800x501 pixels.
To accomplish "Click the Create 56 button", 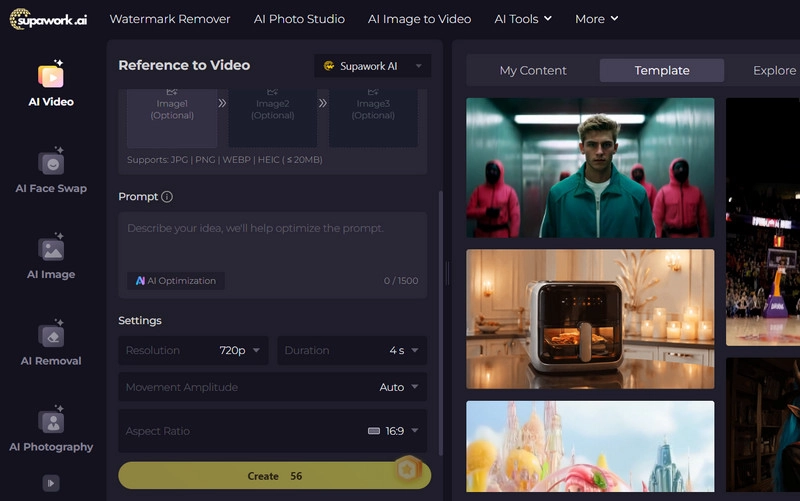I will tap(274, 475).
